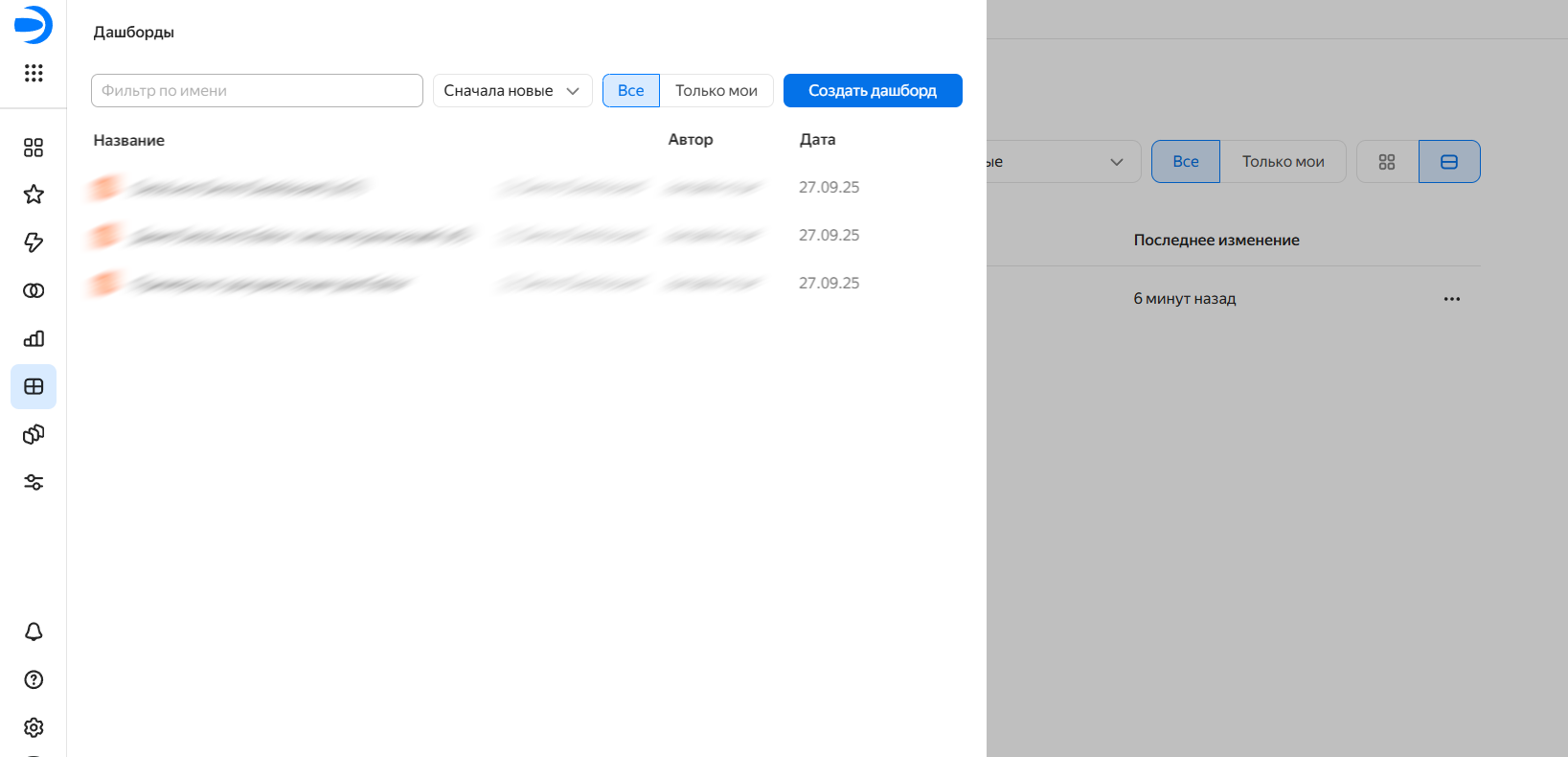This screenshot has width=1568, height=757.
Task: Open the first dashboard dated 27.09.25
Action: [247, 188]
